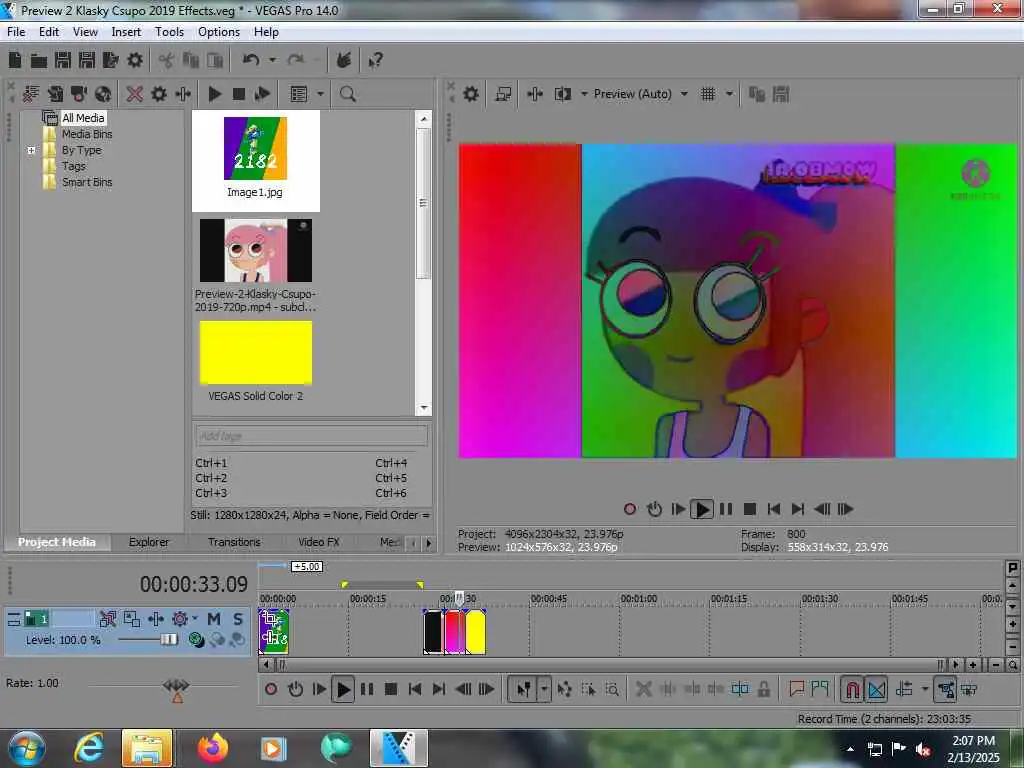Click the Add tags input field
Screen dimensions: 1024x768
[x=312, y=436]
